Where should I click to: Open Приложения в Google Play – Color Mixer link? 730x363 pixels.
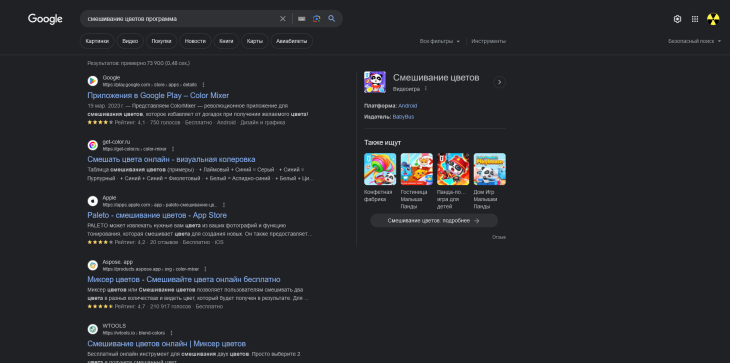tap(158, 95)
